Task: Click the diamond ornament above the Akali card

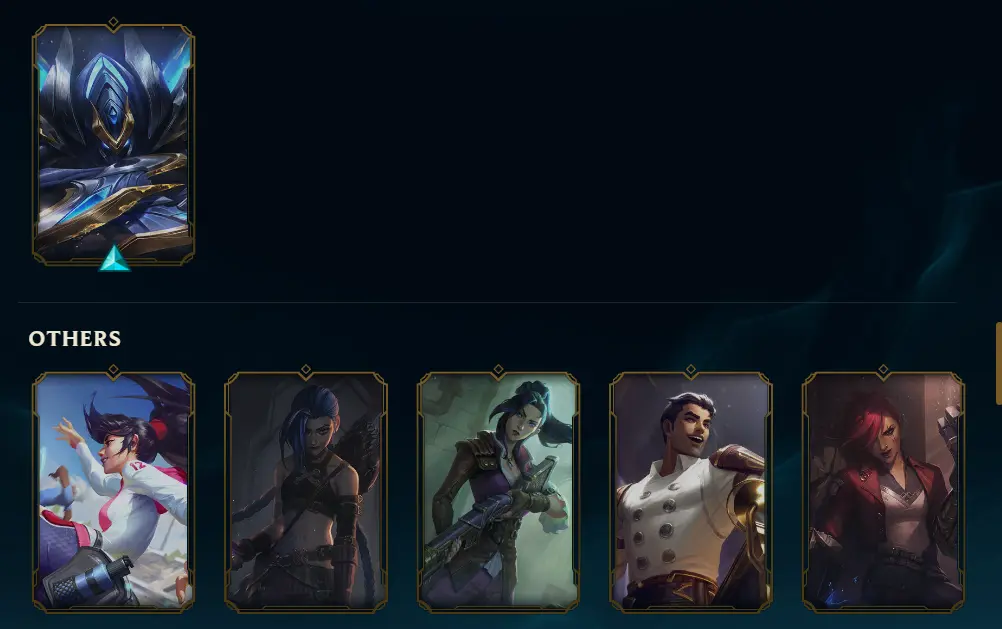Action: point(113,370)
